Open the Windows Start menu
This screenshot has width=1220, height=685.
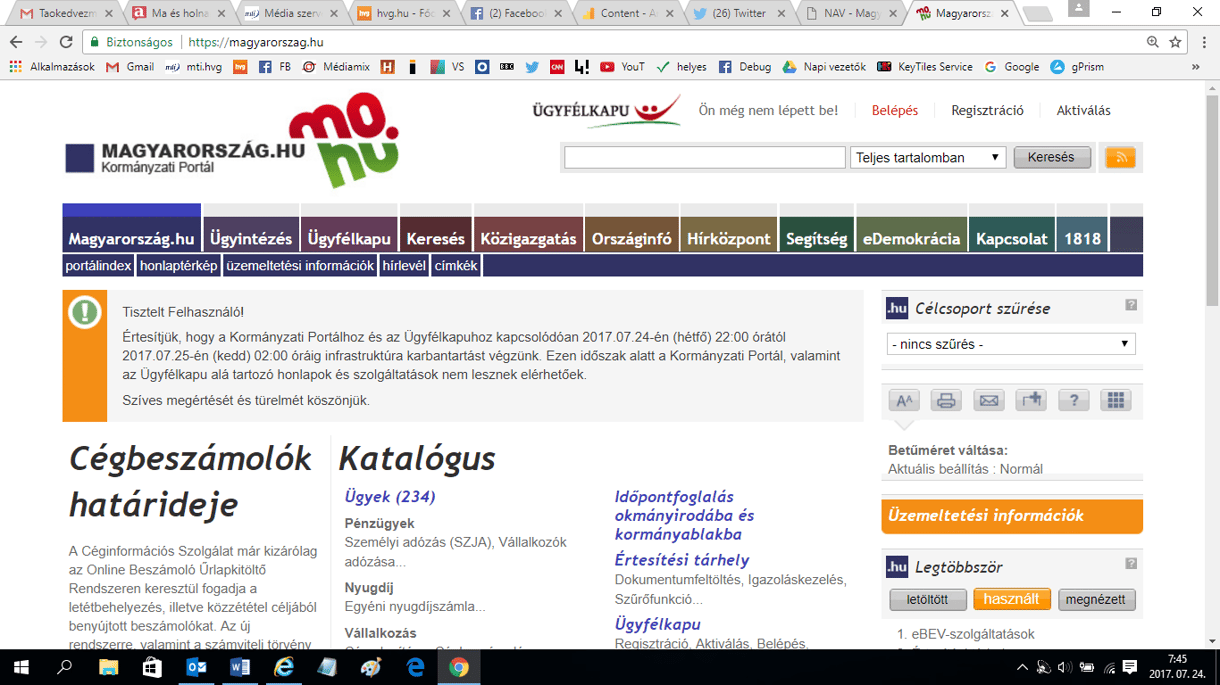21,667
